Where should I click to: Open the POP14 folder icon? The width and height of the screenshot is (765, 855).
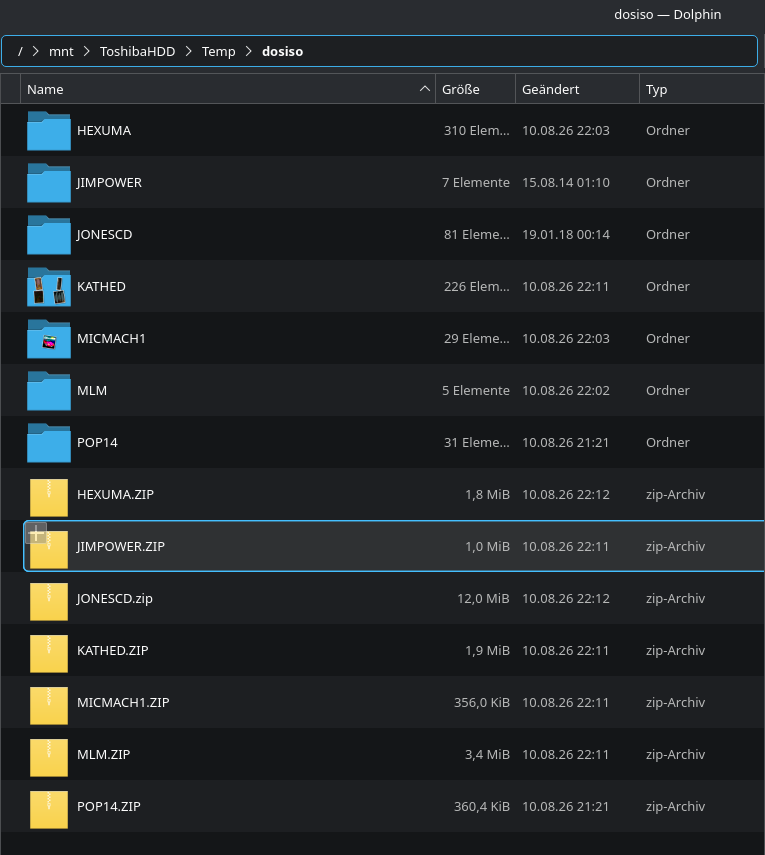tap(49, 443)
